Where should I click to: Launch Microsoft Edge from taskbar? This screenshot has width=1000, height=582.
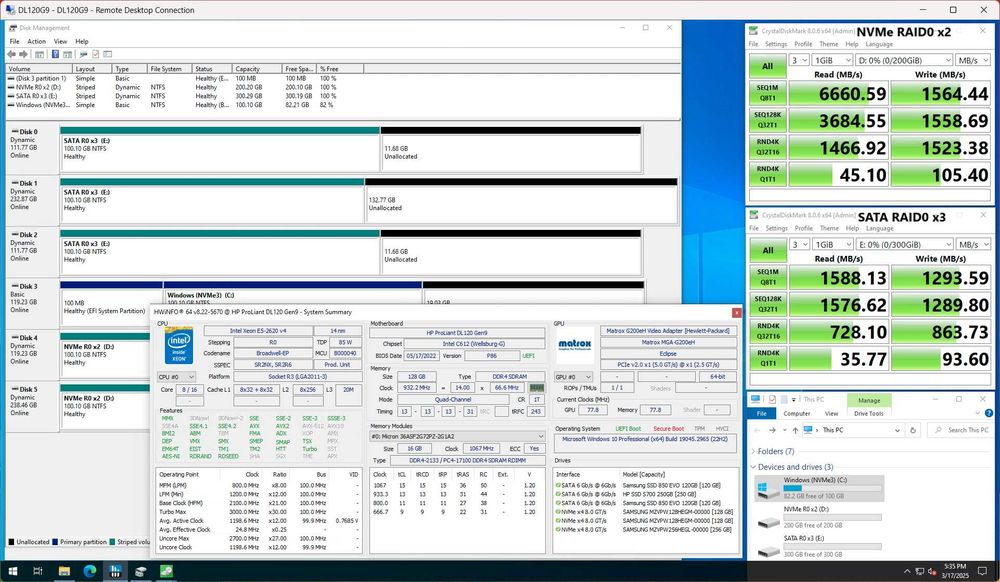[89, 571]
